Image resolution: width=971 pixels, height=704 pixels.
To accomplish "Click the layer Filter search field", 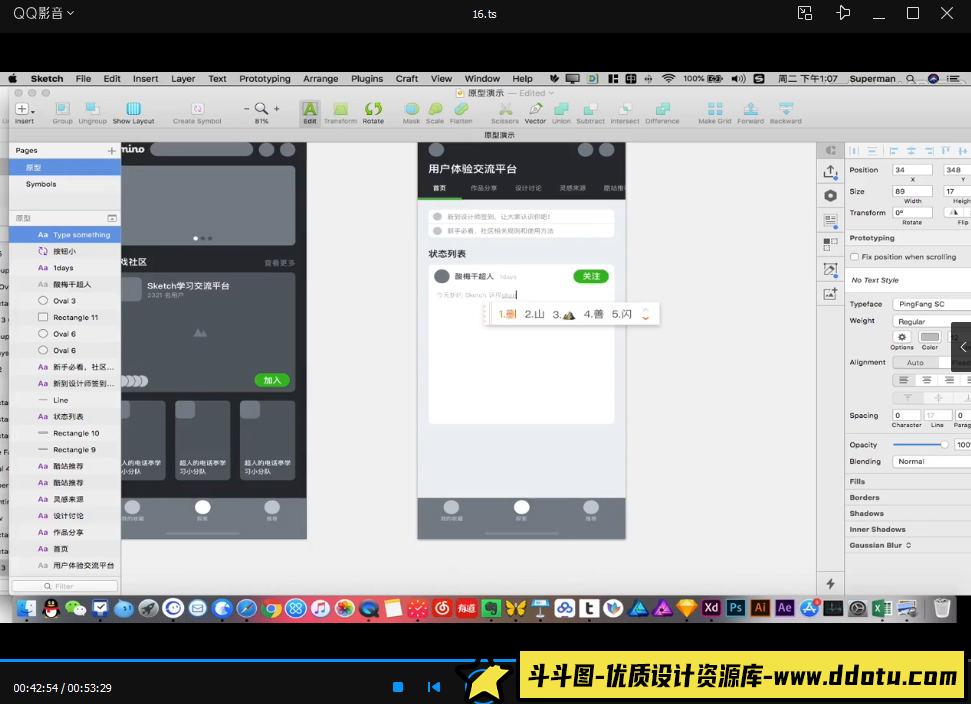I will 64,586.
